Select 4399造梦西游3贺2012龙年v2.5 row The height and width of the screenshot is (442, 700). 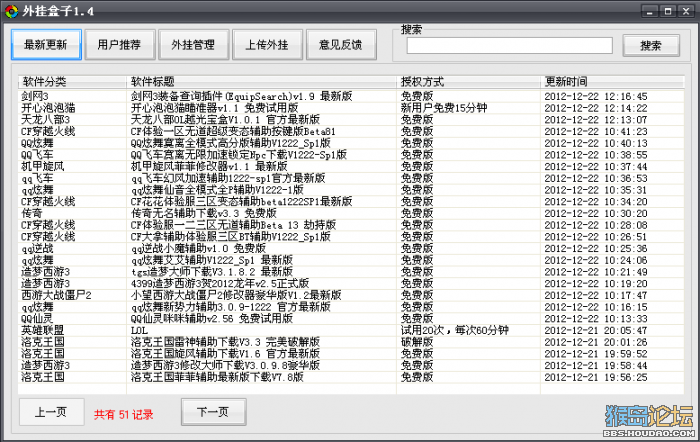[351, 284]
